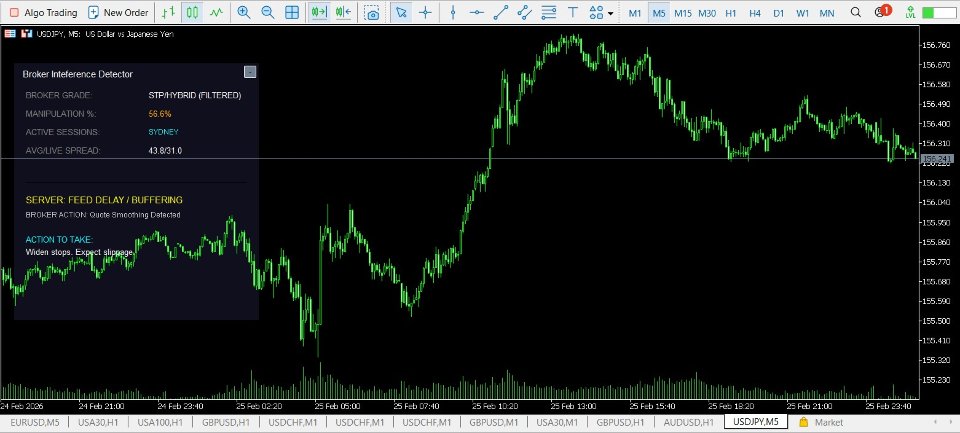Click the Broker Inteference Detector title
This screenshot has width=960, height=433.
78,74
